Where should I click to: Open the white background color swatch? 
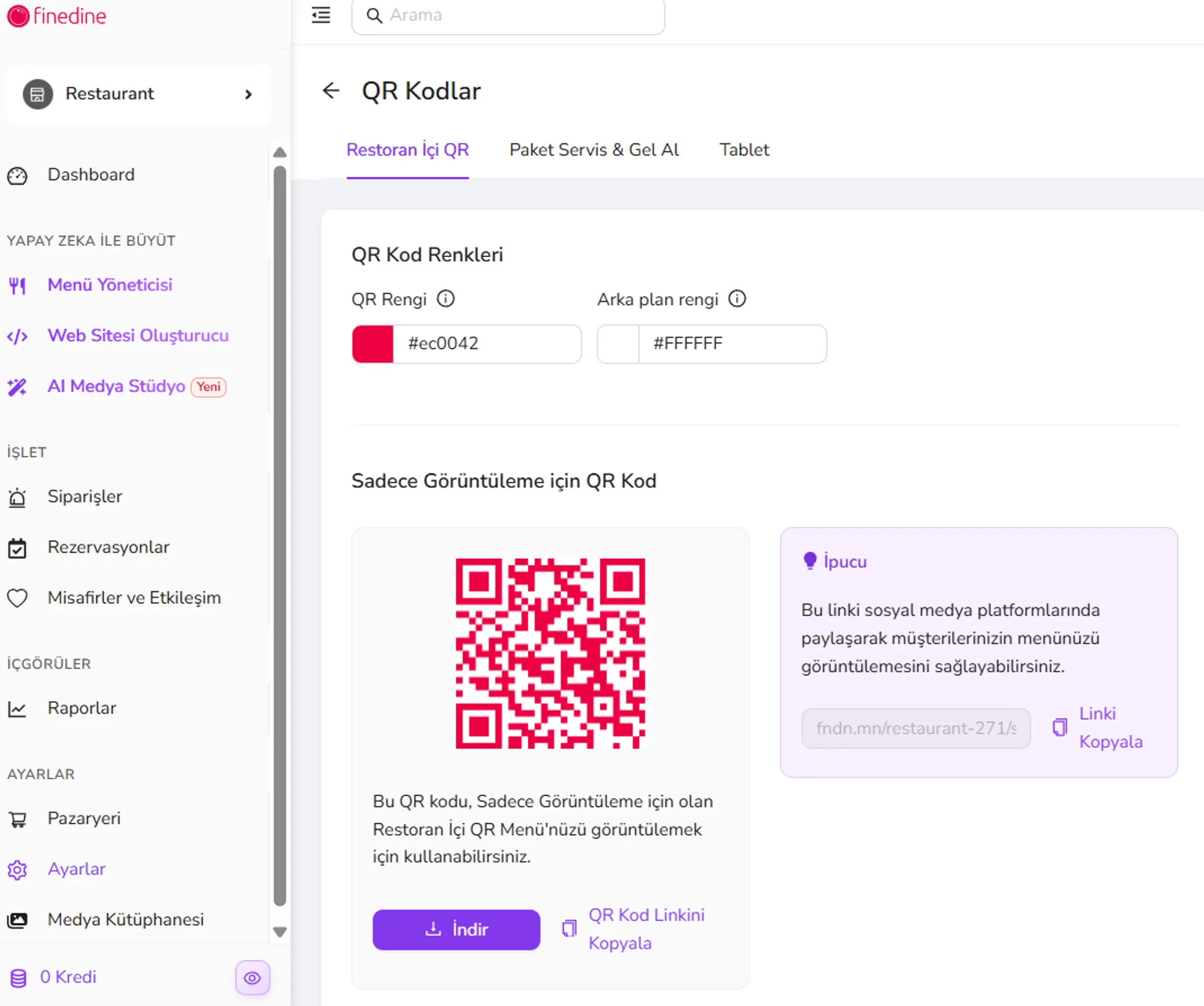coord(618,344)
